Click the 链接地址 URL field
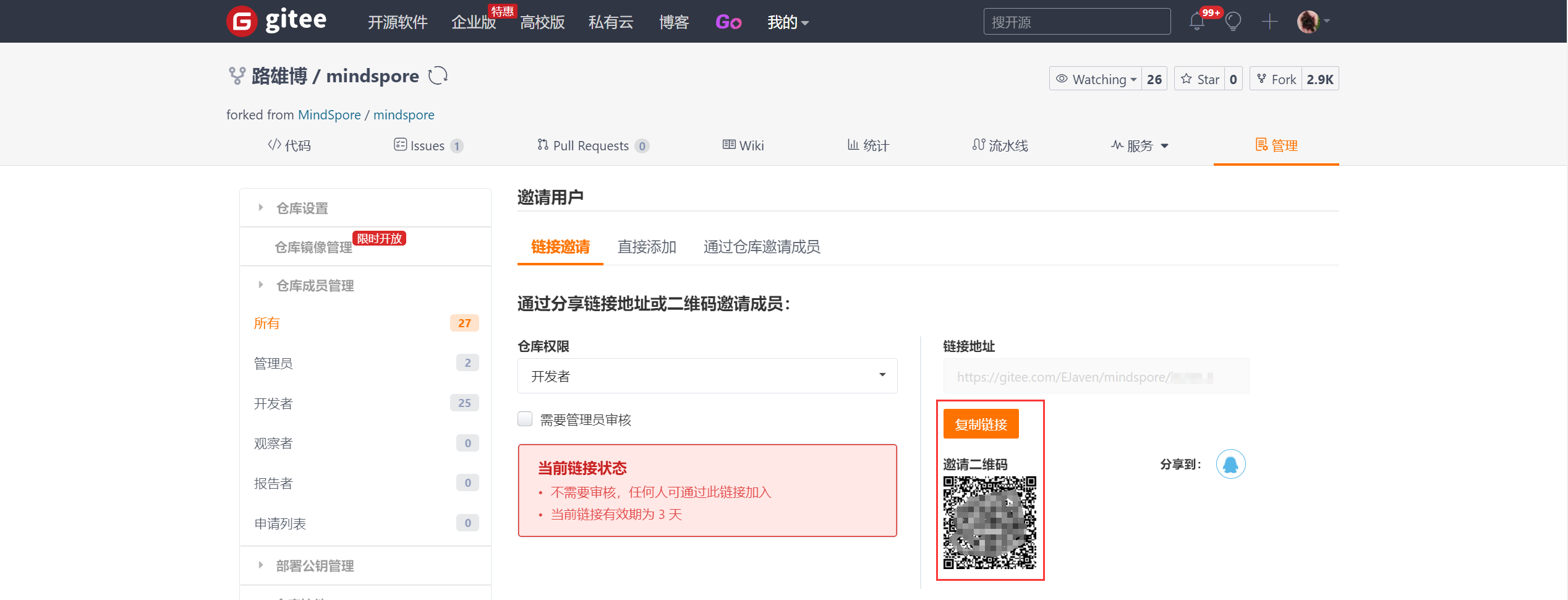Viewport: 1568px width, 600px height. click(x=1096, y=376)
